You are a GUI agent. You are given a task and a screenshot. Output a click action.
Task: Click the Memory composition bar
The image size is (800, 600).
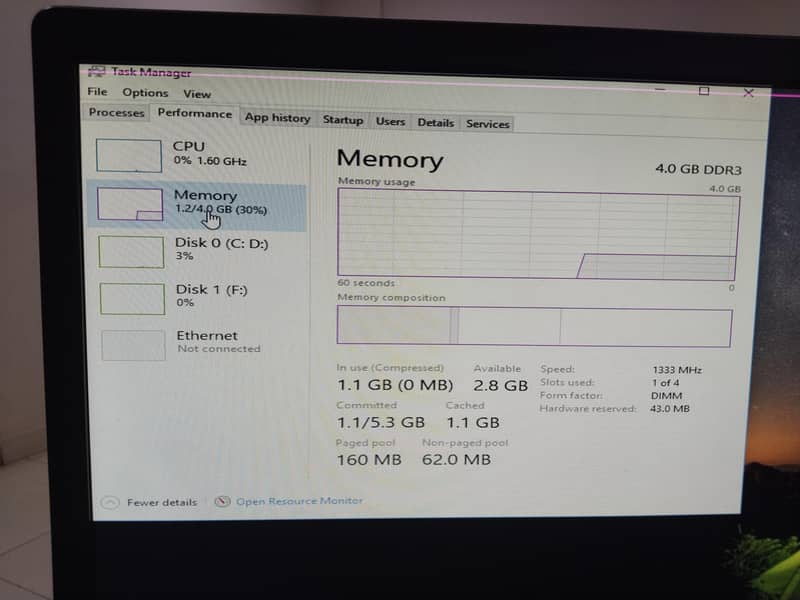[x=534, y=327]
